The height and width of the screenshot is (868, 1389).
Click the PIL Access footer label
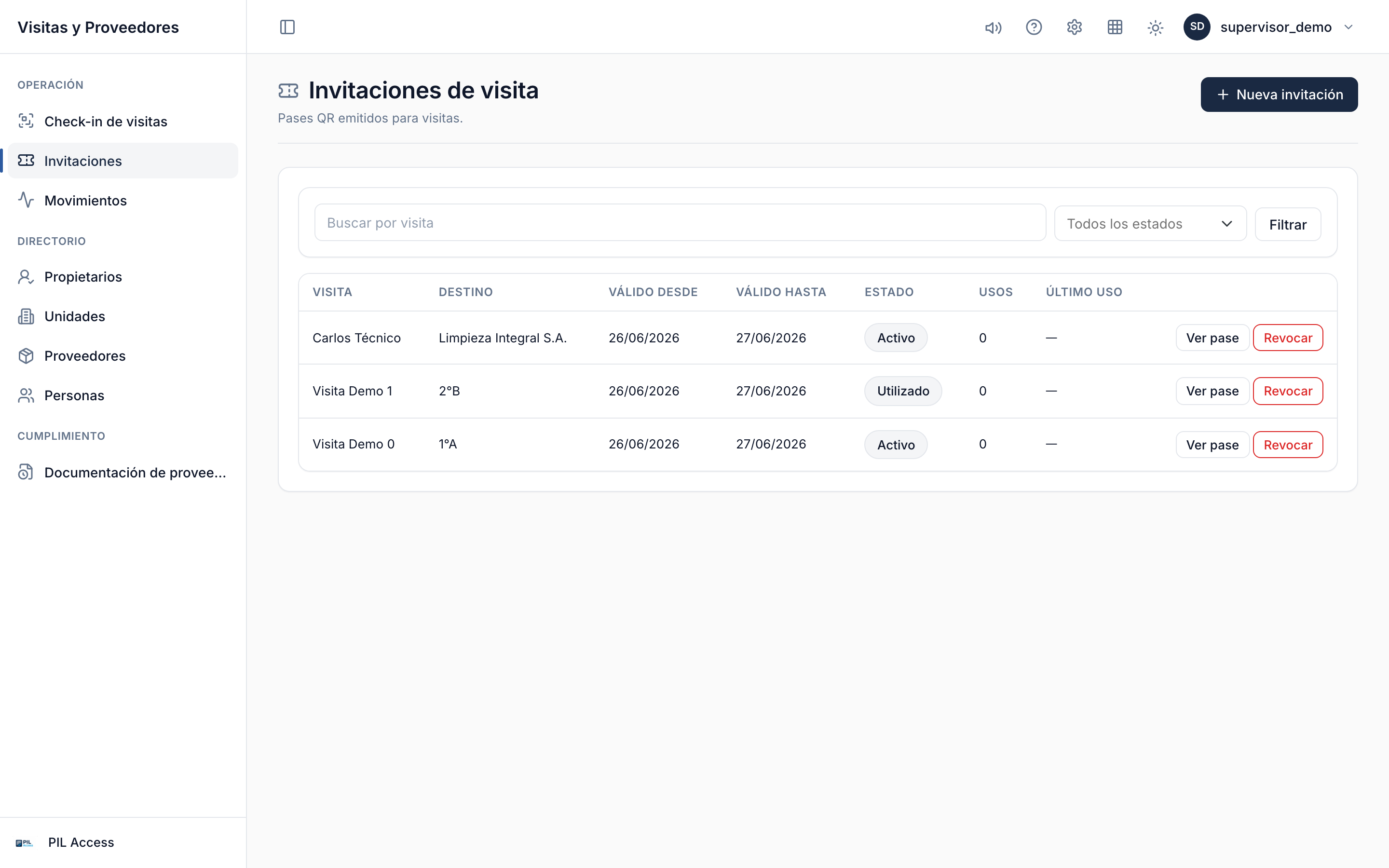(x=81, y=842)
